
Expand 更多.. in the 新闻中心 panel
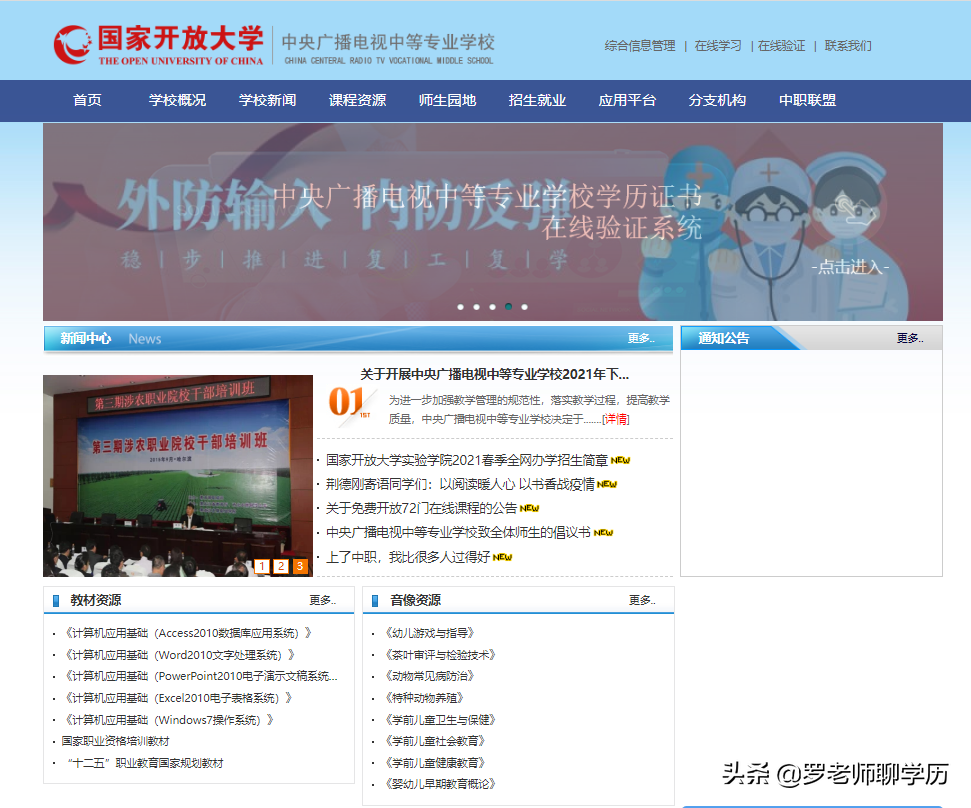pos(642,340)
